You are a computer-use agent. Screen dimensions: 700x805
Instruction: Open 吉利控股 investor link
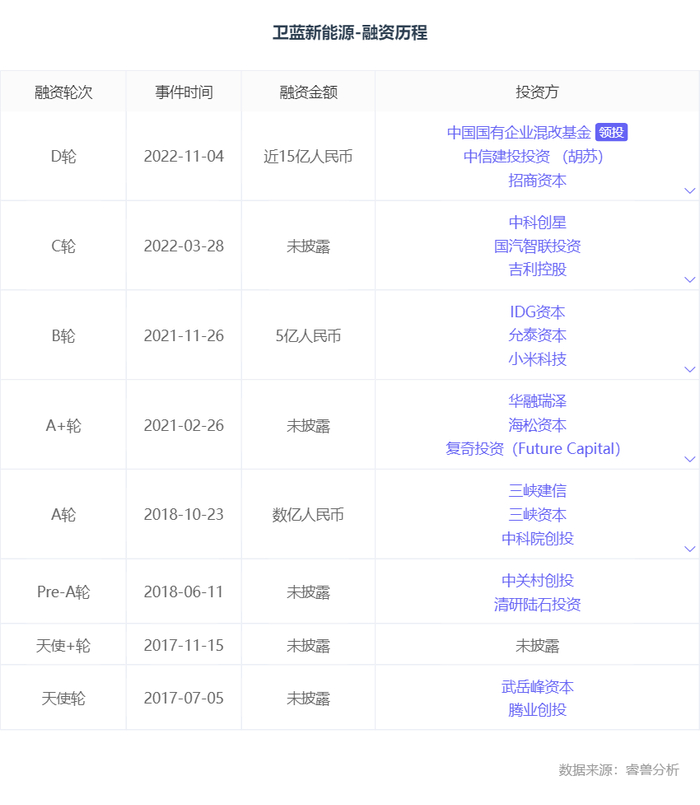point(537,270)
